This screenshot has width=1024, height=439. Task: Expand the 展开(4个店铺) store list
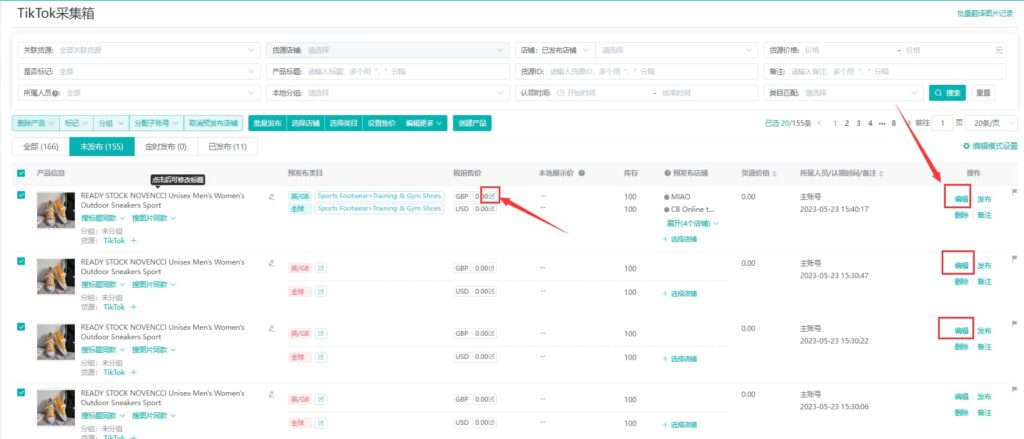(x=691, y=224)
